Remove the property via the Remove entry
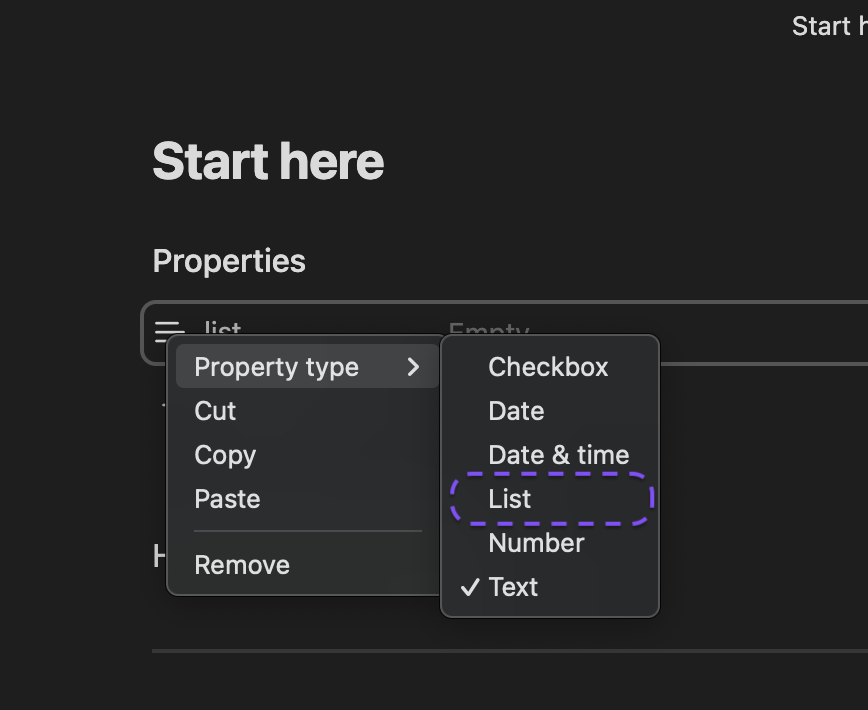The width and height of the screenshot is (868, 710). 242,565
